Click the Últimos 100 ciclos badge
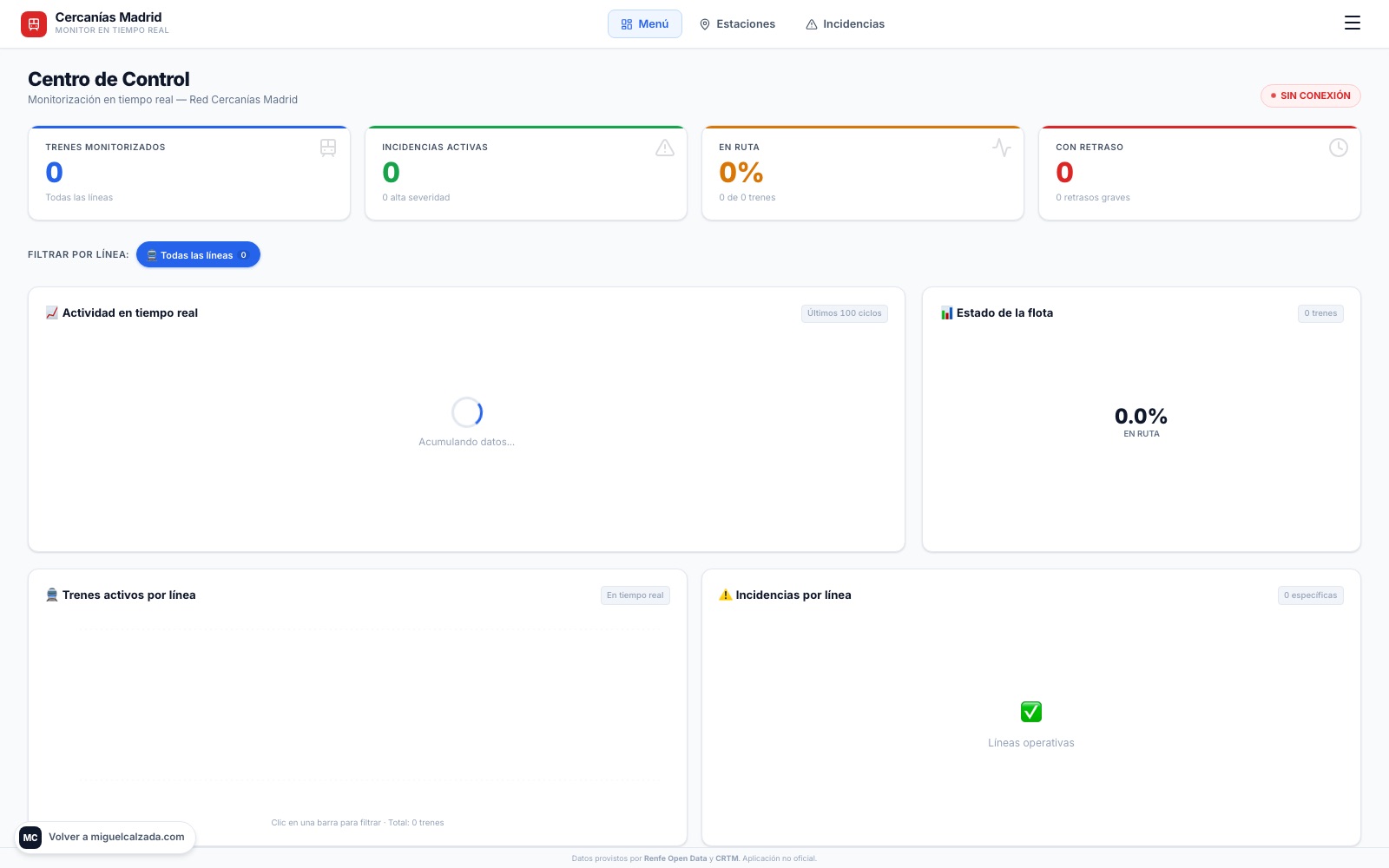 [845, 313]
